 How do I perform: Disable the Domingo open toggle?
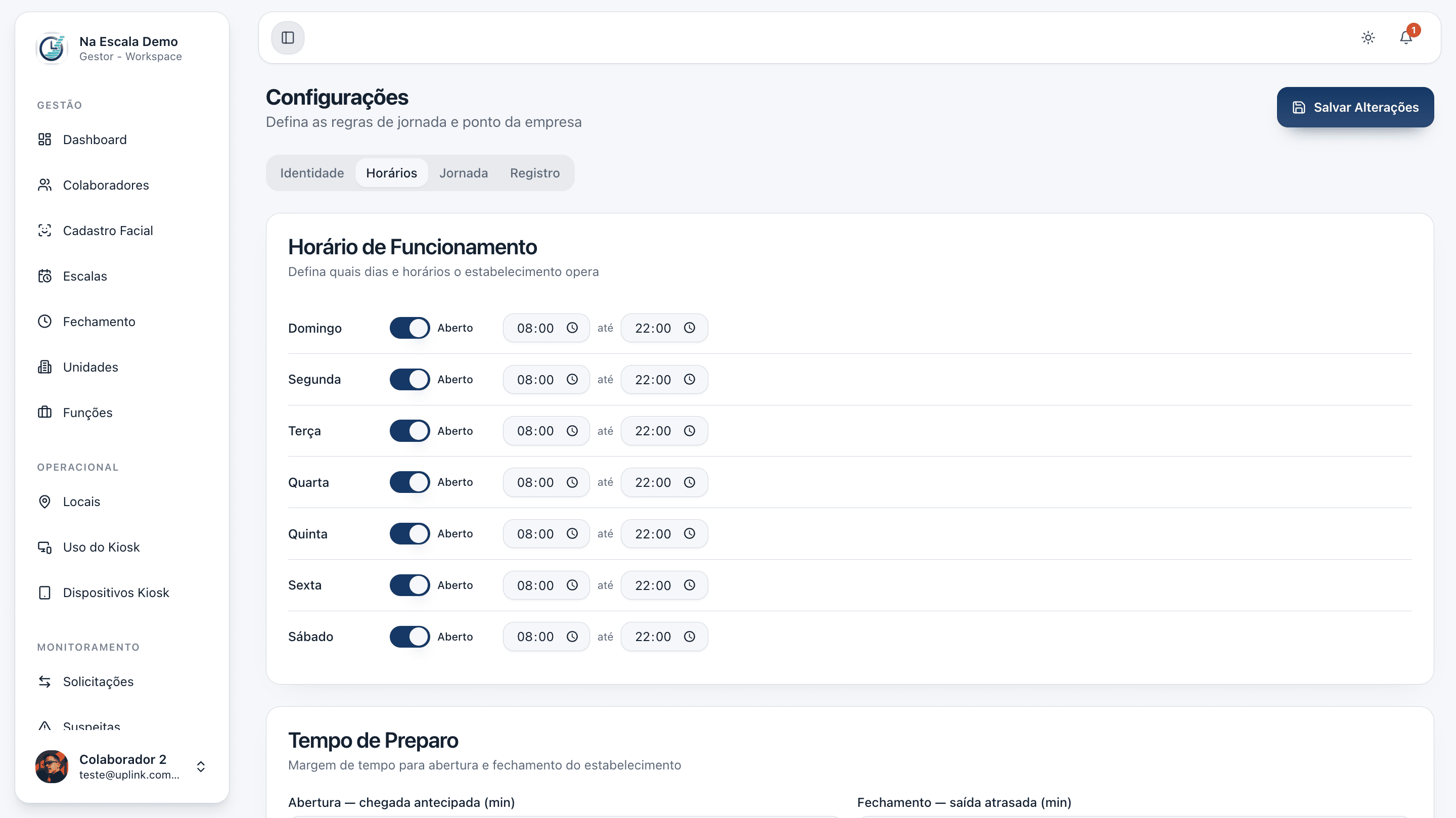(410, 328)
